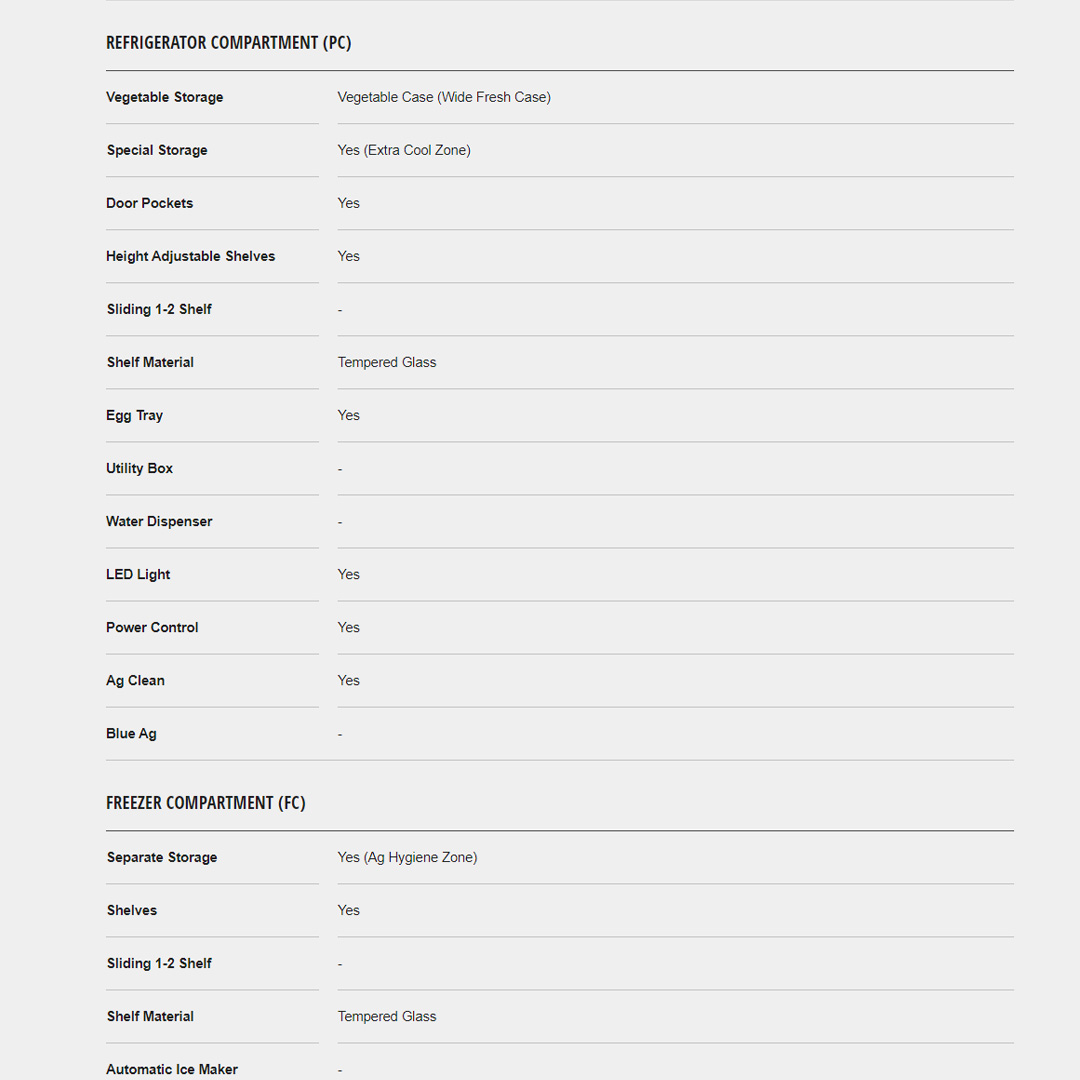Click Tempered Glass value in the refrigerator section
Screen dimensions: 1080x1080
(x=387, y=362)
